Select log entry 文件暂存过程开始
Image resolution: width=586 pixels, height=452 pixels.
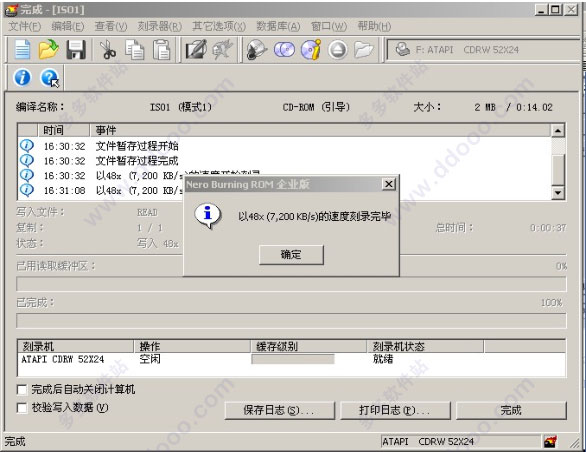(137, 146)
